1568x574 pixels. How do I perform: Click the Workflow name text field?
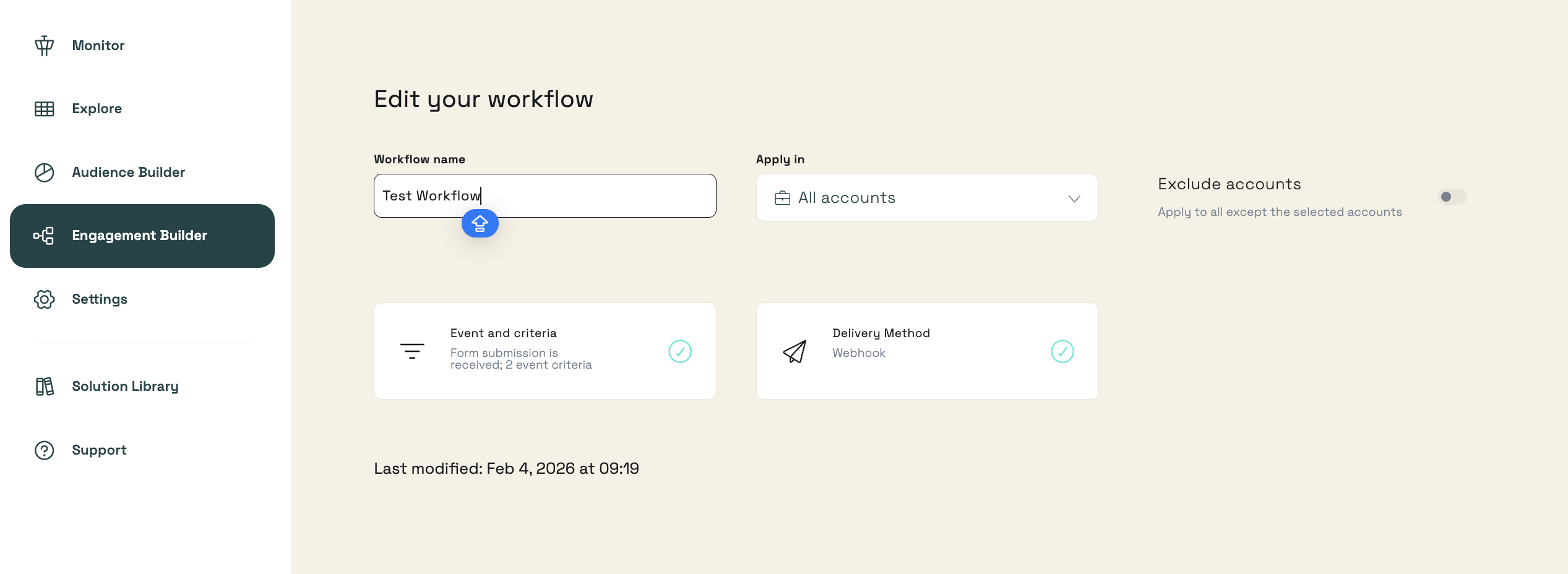(545, 196)
